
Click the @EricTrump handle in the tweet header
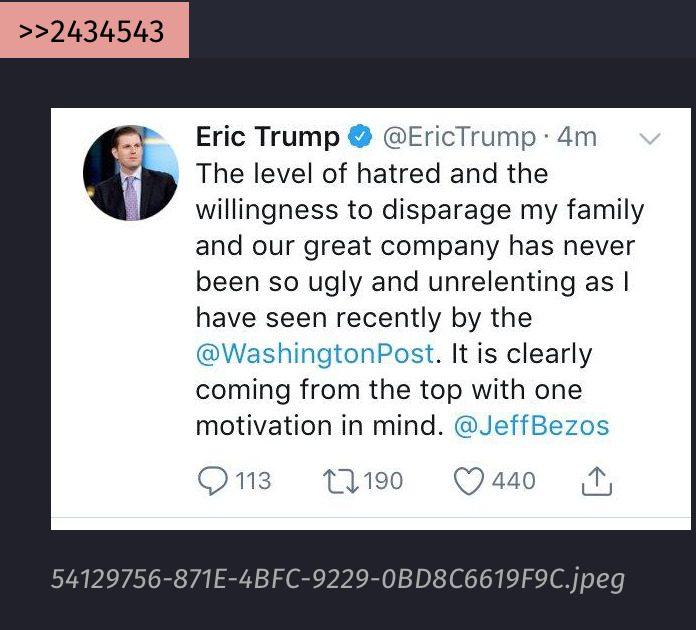click(459, 137)
